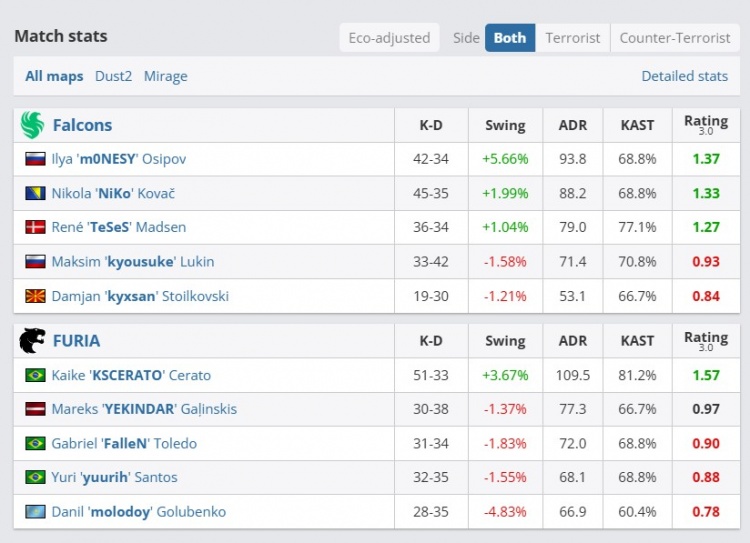The width and height of the screenshot is (750, 543).
Task: Click the Russian flag beside m0NESY
Action: 35,159
